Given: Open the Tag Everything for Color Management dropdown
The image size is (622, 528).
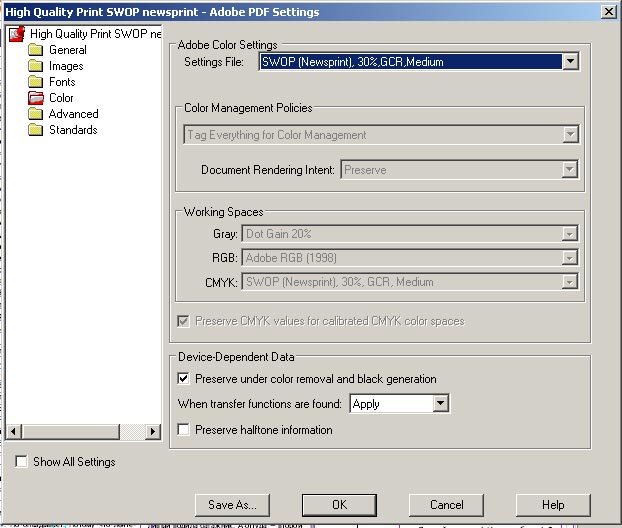Looking at the screenshot, I should coord(381,135).
